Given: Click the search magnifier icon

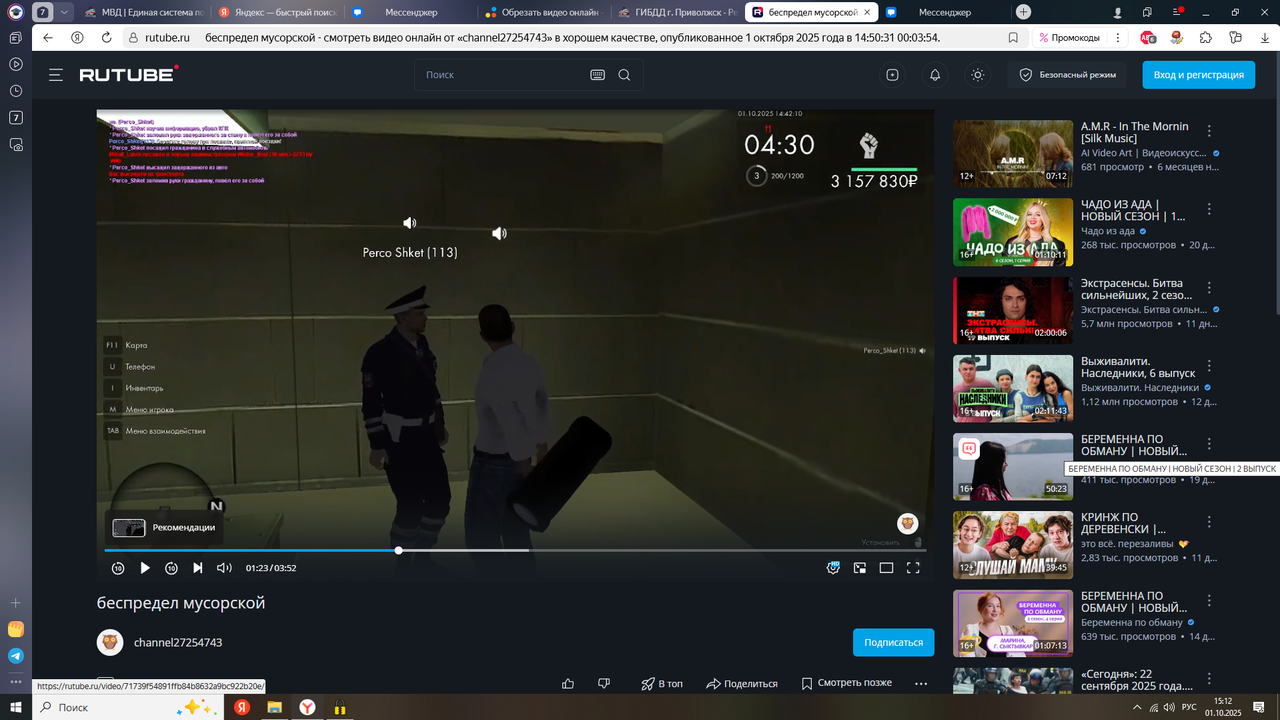Looking at the screenshot, I should 624,75.
